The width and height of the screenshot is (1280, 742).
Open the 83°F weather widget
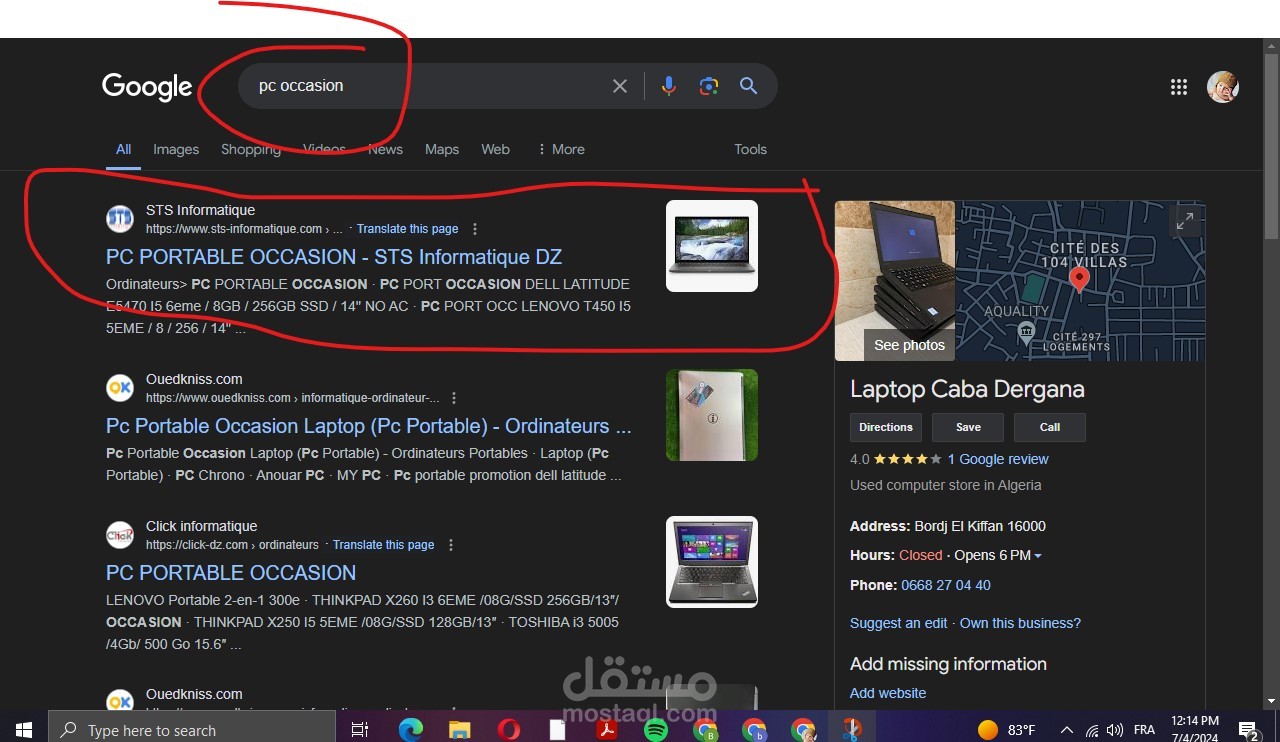(x=1006, y=729)
